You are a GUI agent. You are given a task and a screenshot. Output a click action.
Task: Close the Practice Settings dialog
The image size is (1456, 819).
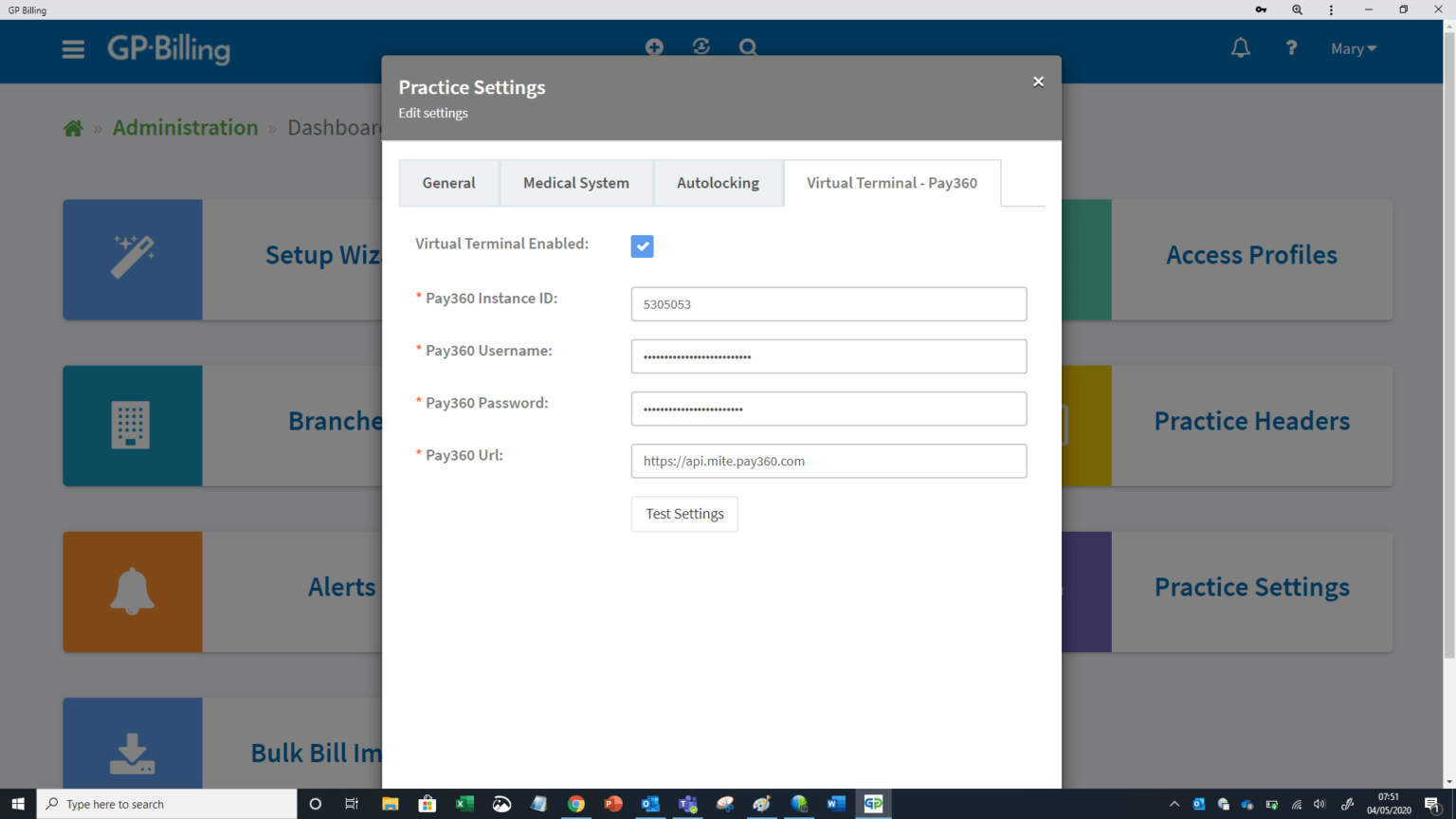(1038, 82)
